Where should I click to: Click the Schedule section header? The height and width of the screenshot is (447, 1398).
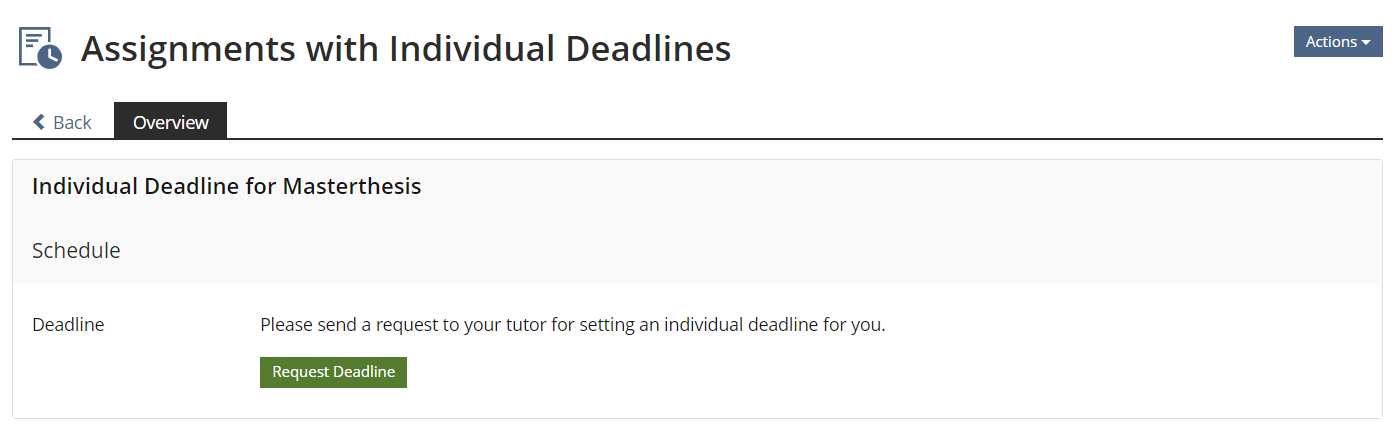[76, 250]
